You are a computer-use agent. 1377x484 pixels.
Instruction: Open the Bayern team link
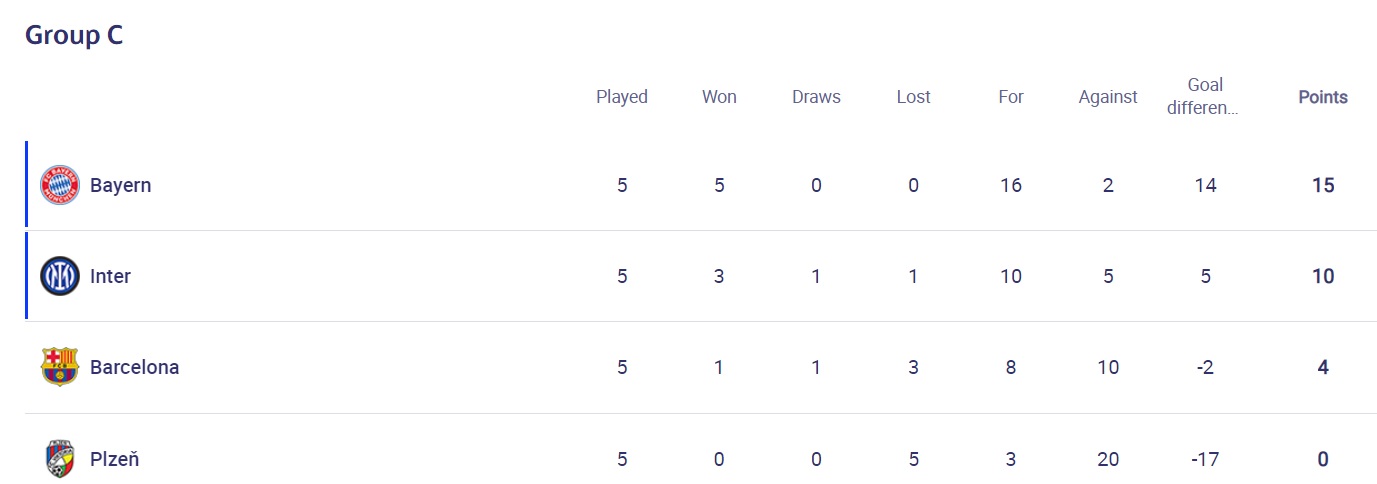click(x=120, y=185)
